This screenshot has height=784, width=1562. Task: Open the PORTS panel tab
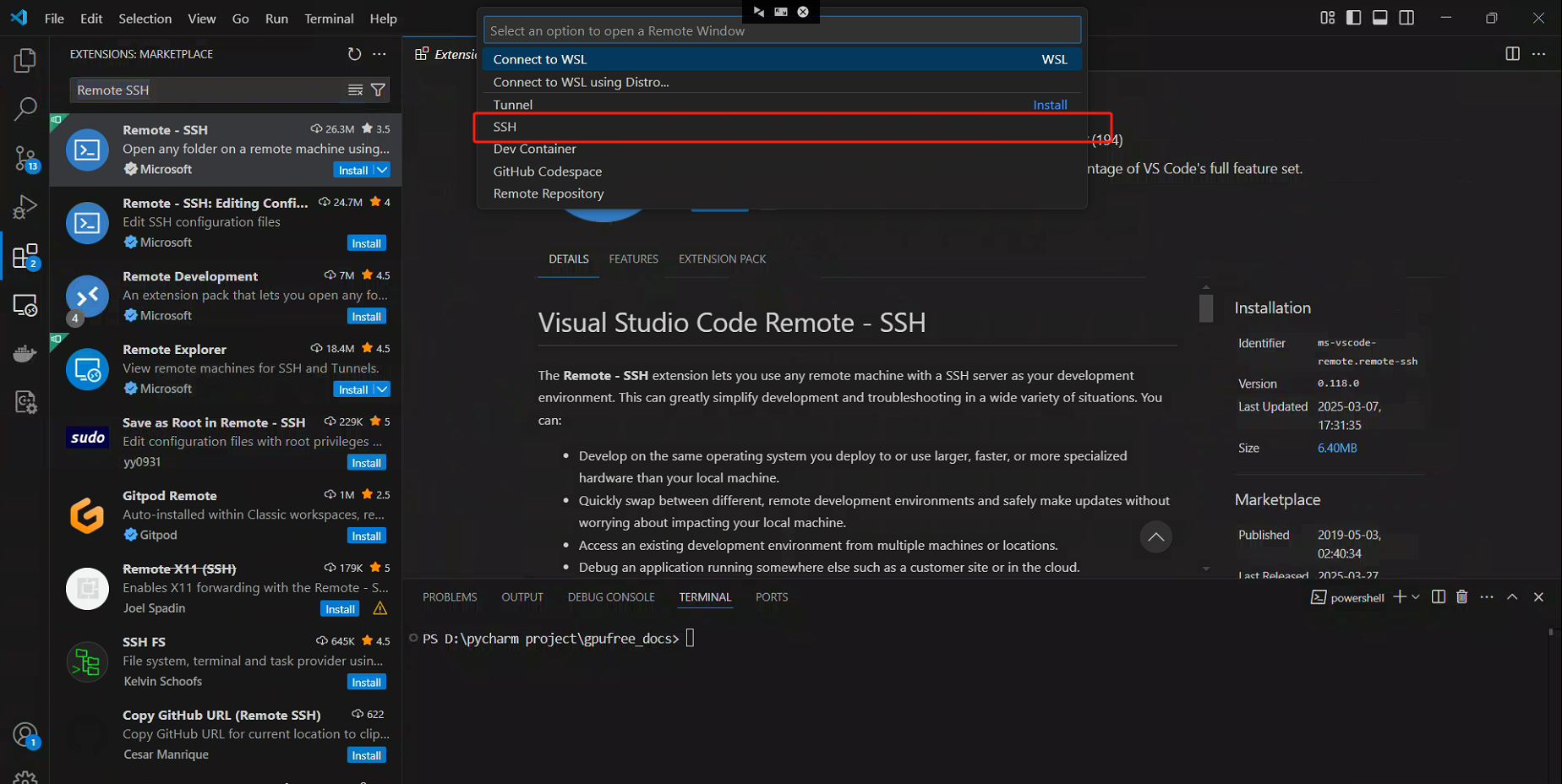point(772,597)
